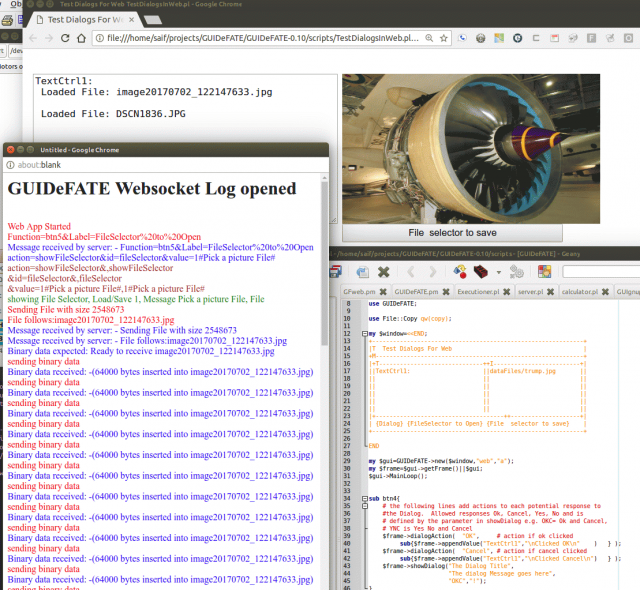The height and width of the screenshot is (590, 640).
Task: Click Chrome's forward navigation arrow
Action: pyautogui.click(x=49, y=38)
